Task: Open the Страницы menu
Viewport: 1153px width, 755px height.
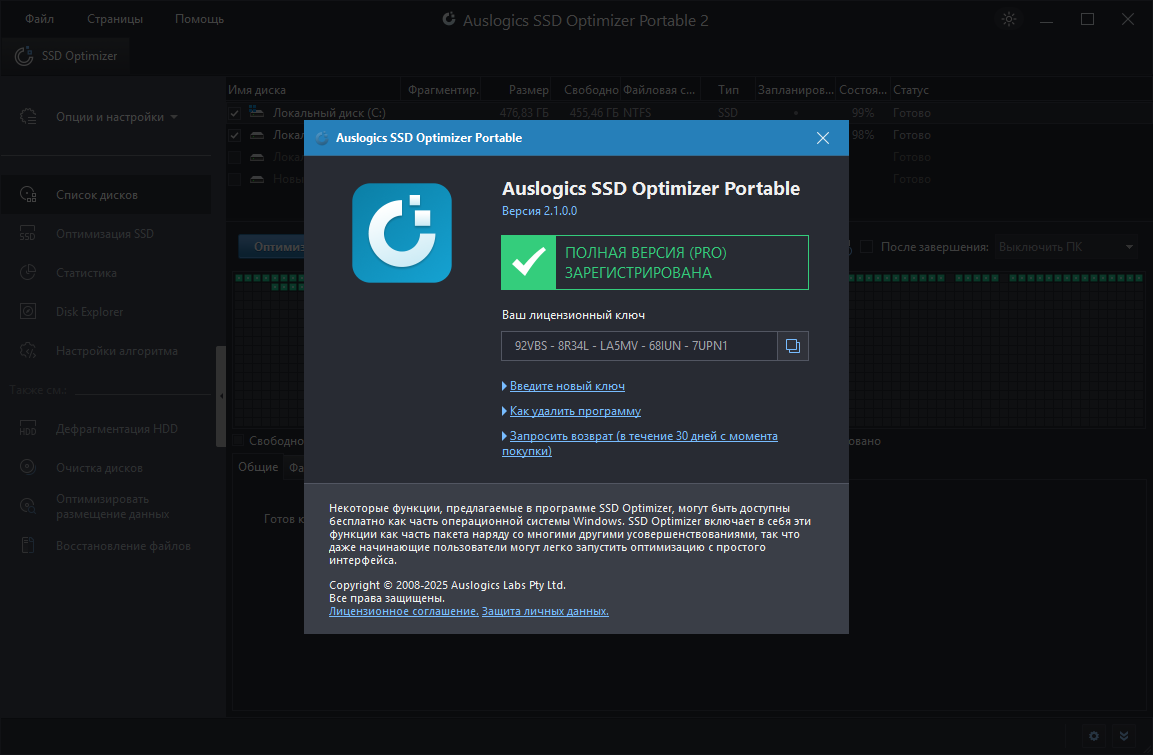Action: [x=115, y=19]
